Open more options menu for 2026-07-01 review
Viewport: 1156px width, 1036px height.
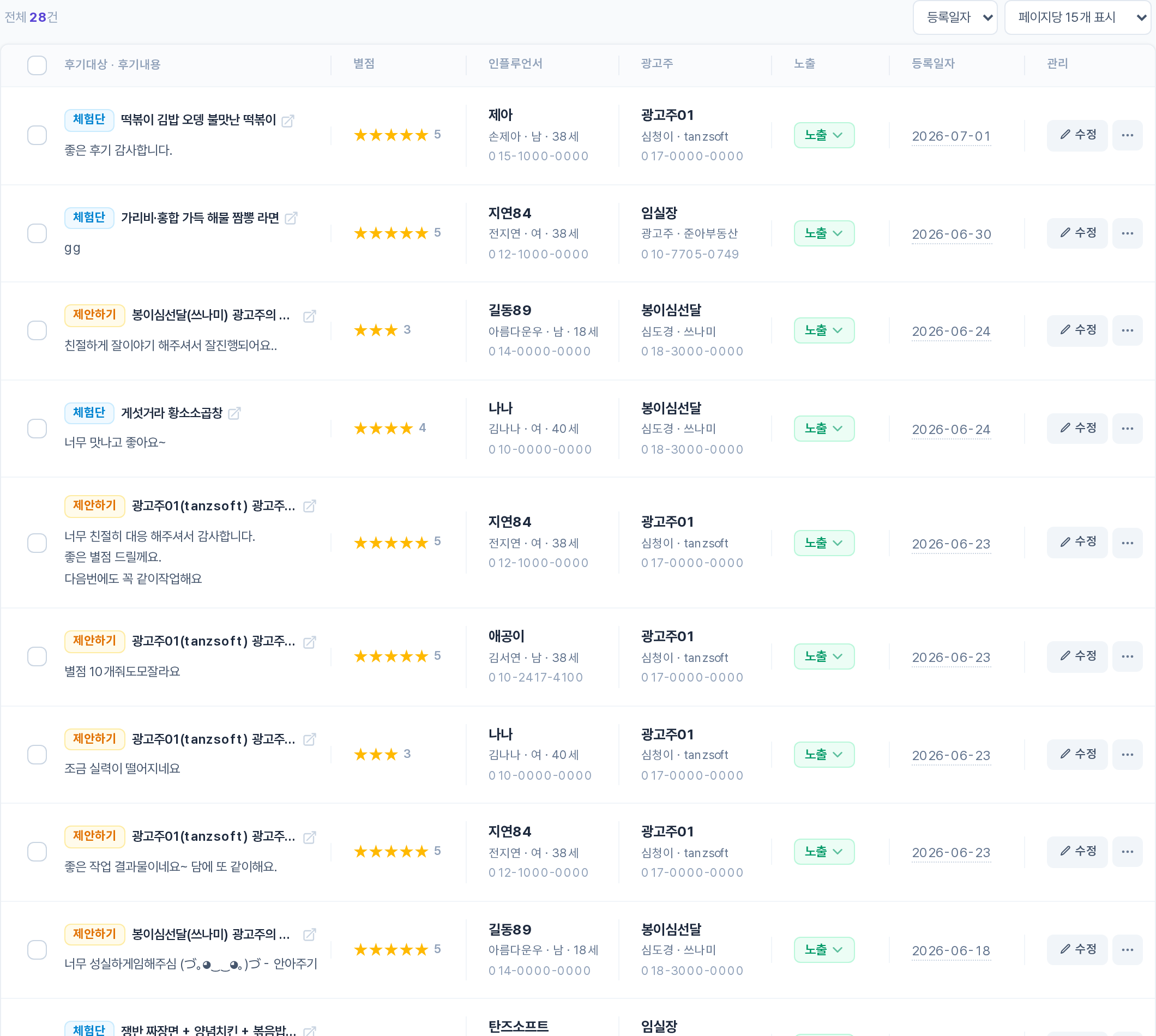click(1127, 135)
